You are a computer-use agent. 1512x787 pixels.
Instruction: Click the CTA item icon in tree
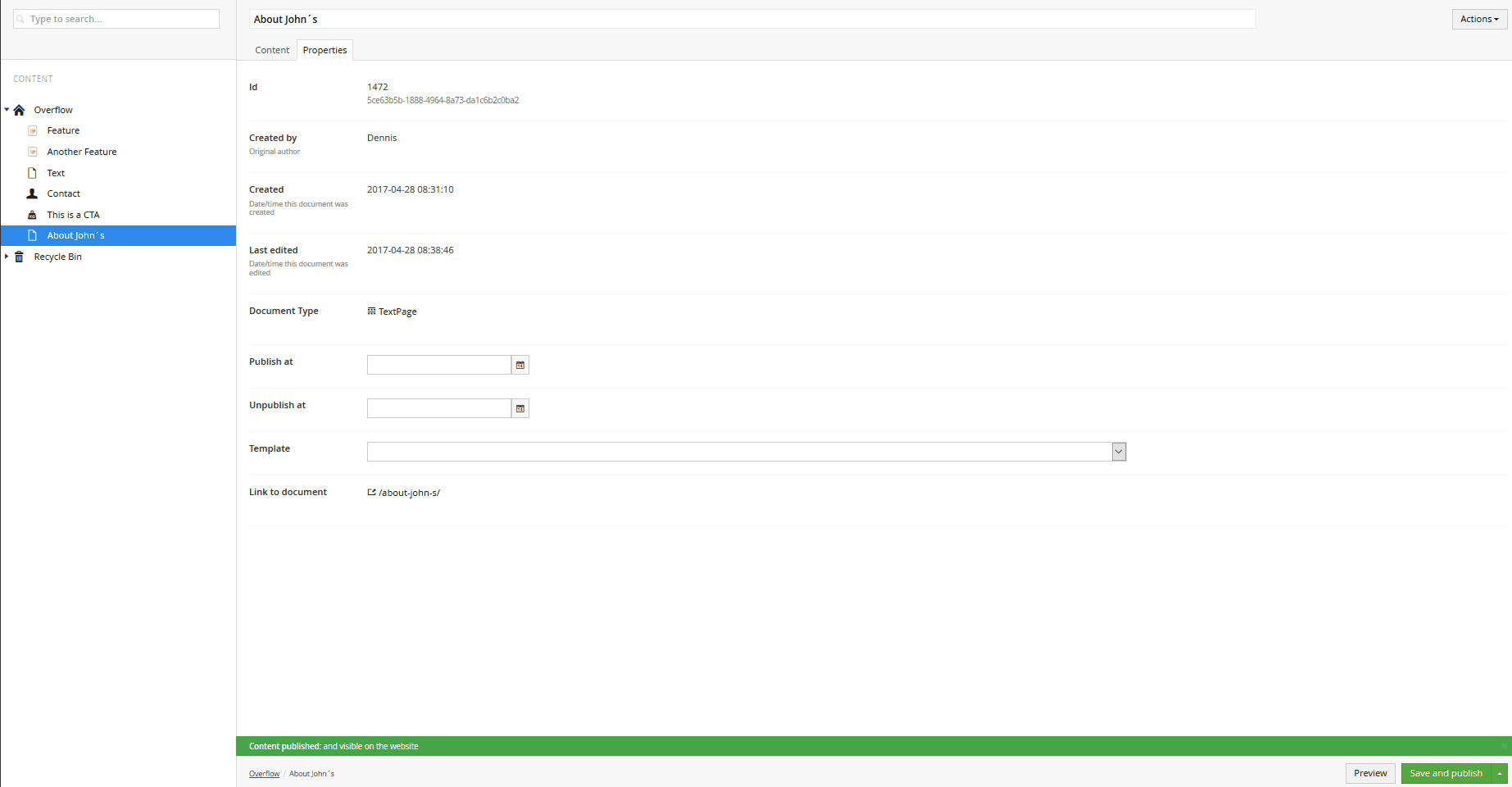point(33,215)
